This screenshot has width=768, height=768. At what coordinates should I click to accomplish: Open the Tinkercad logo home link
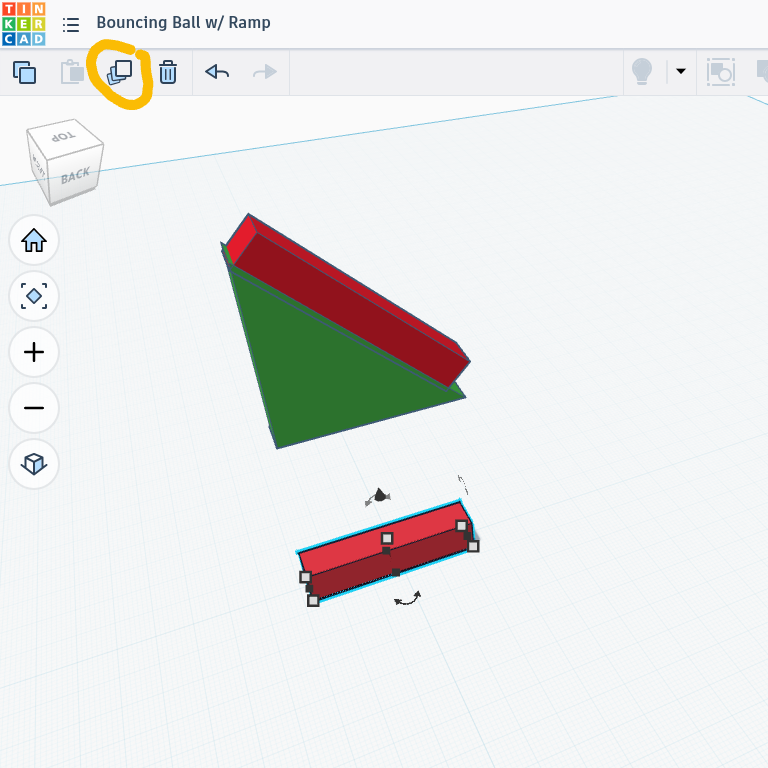tap(24, 24)
